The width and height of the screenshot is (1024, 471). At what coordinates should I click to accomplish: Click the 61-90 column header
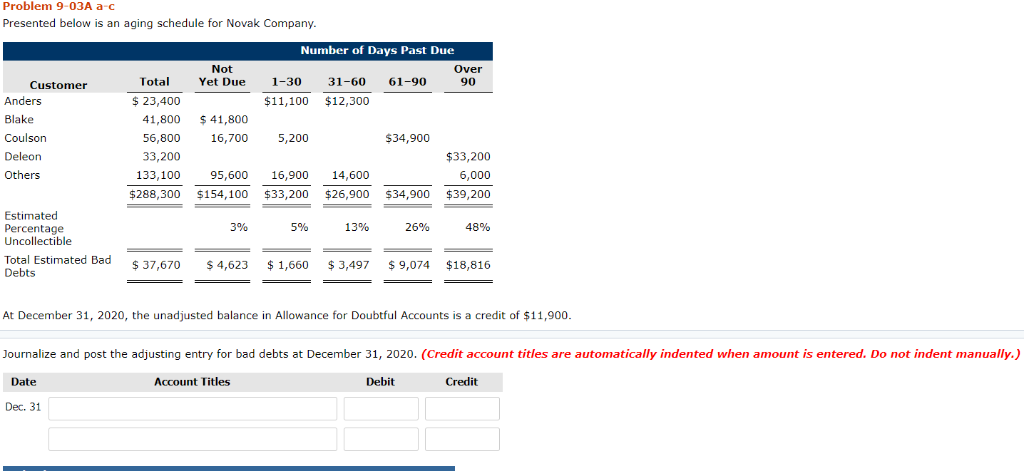pyautogui.click(x=407, y=82)
